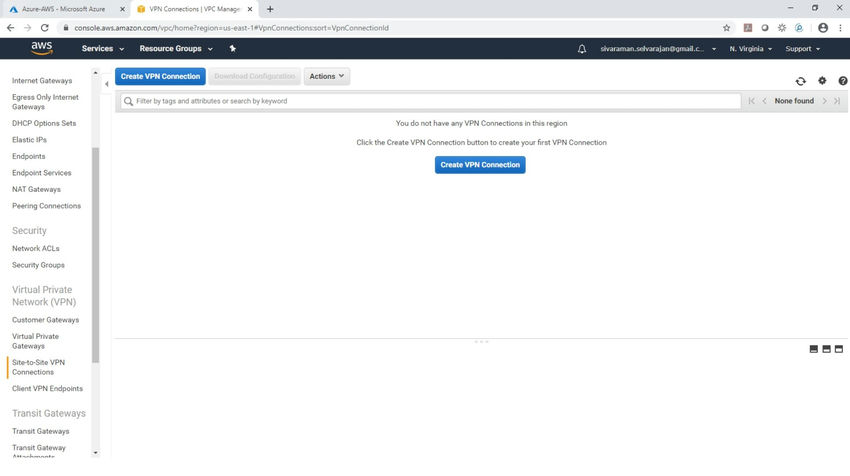Open DHCP Options Sets
The height and width of the screenshot is (476, 850).
(x=44, y=123)
